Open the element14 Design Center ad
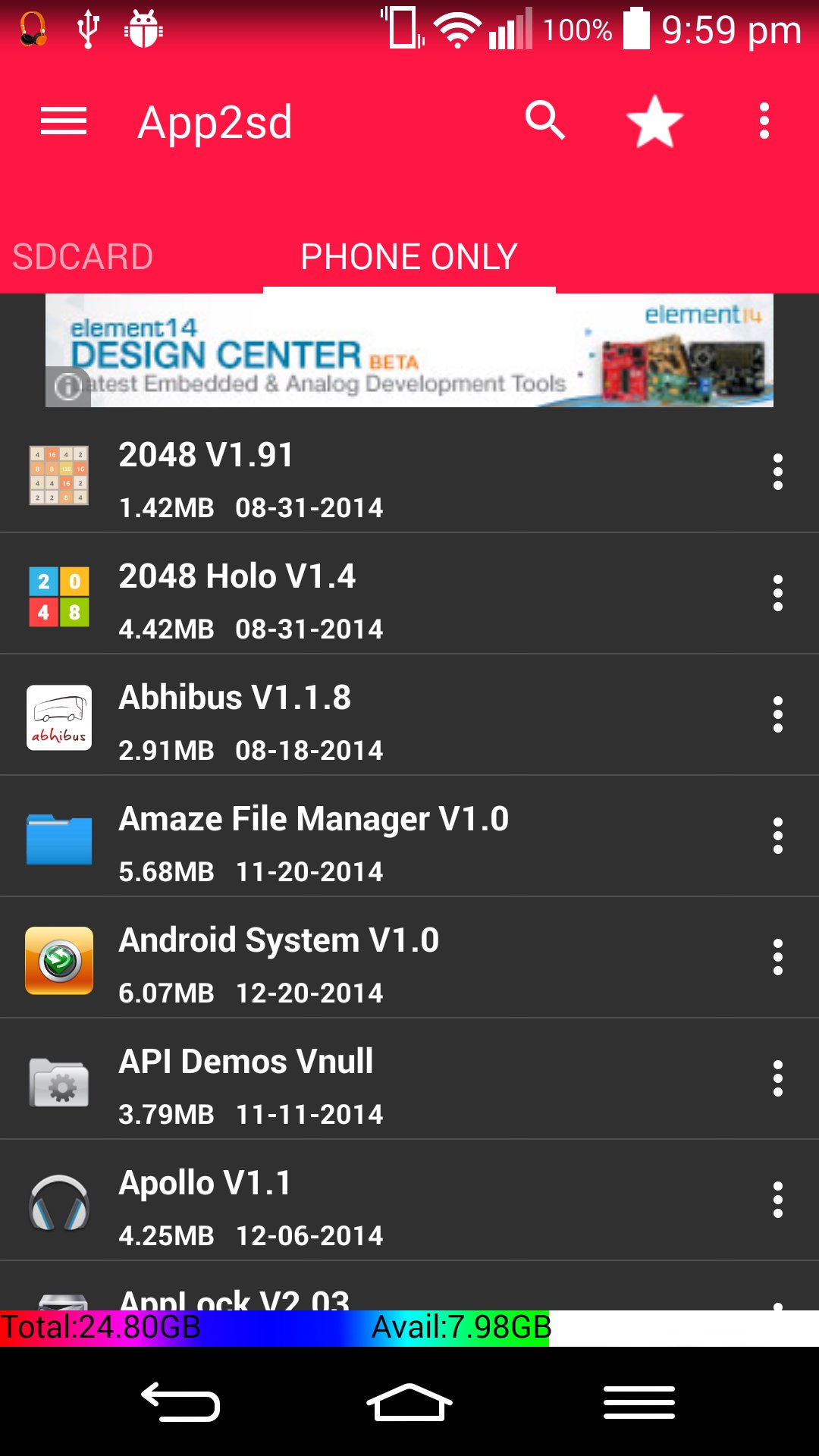 tap(409, 350)
